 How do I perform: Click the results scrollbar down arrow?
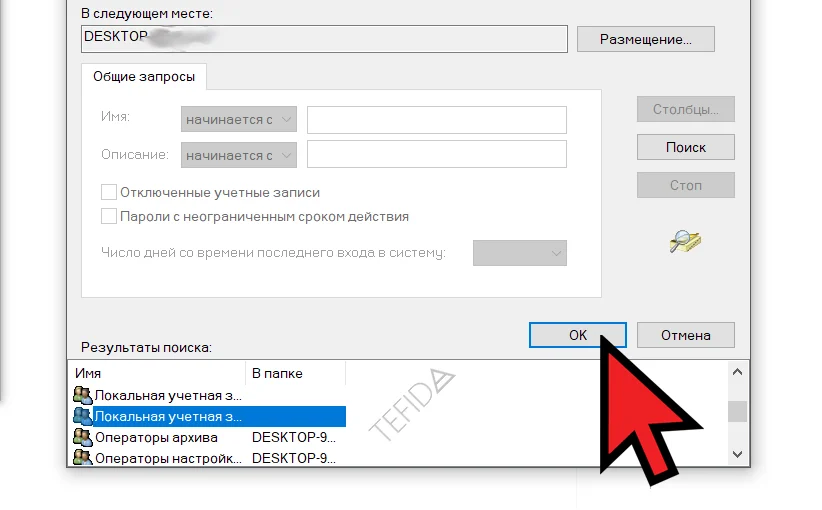(737, 454)
